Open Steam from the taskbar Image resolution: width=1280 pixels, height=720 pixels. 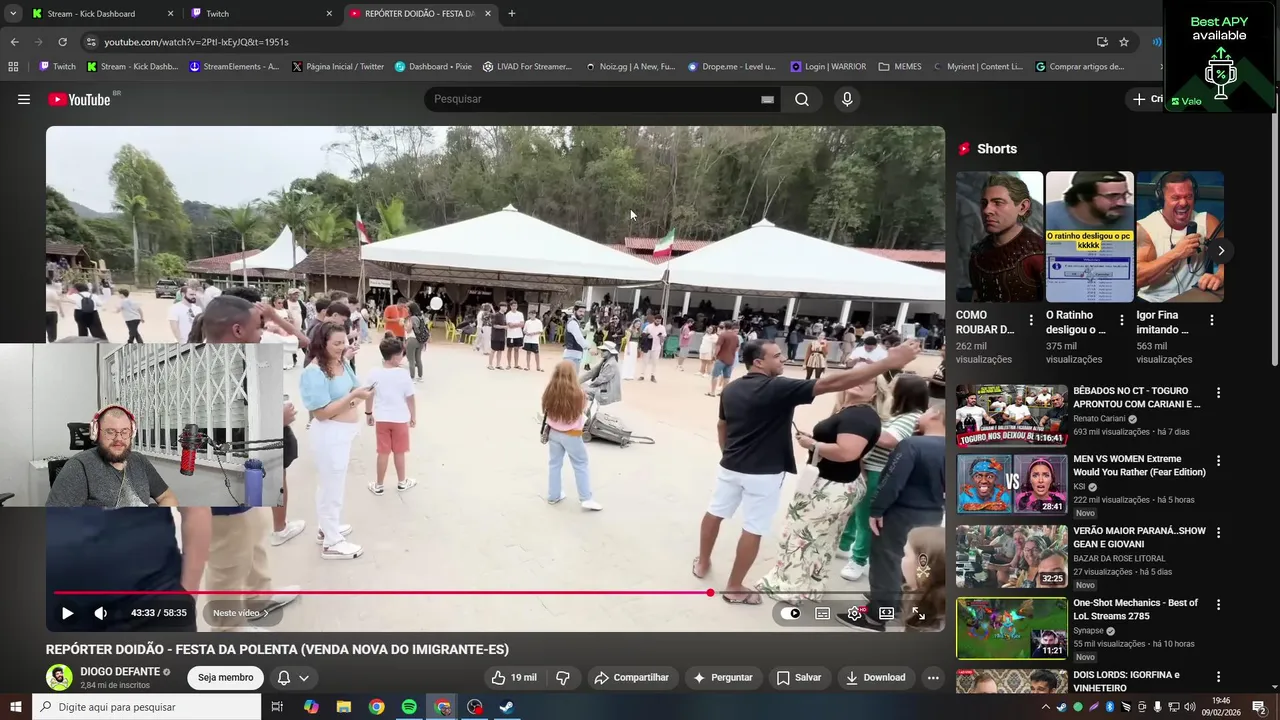click(507, 707)
